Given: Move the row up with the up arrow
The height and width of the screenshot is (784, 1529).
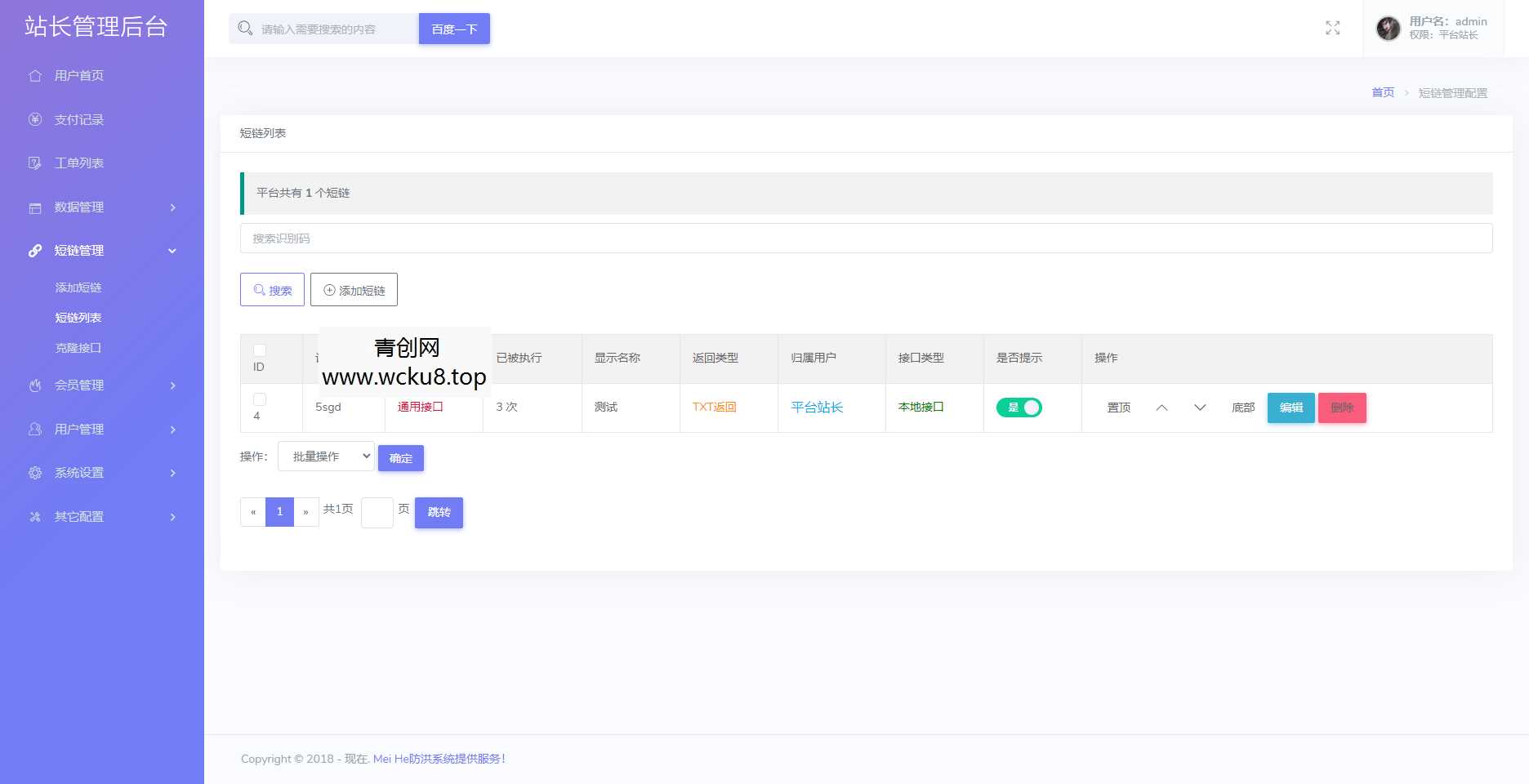Looking at the screenshot, I should (1161, 408).
